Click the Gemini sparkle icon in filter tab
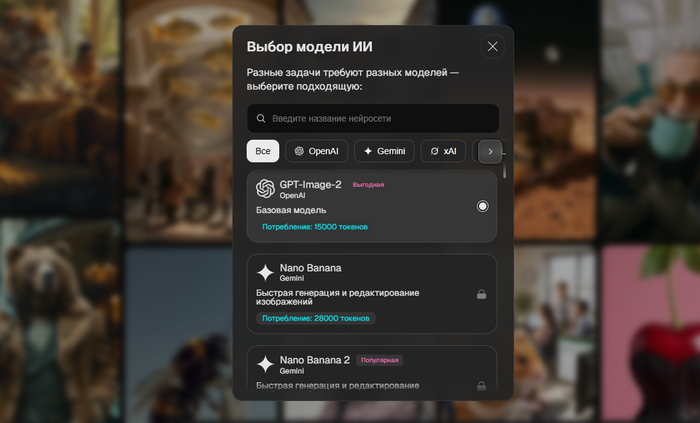Viewport: 700px width, 423px height. pos(368,151)
